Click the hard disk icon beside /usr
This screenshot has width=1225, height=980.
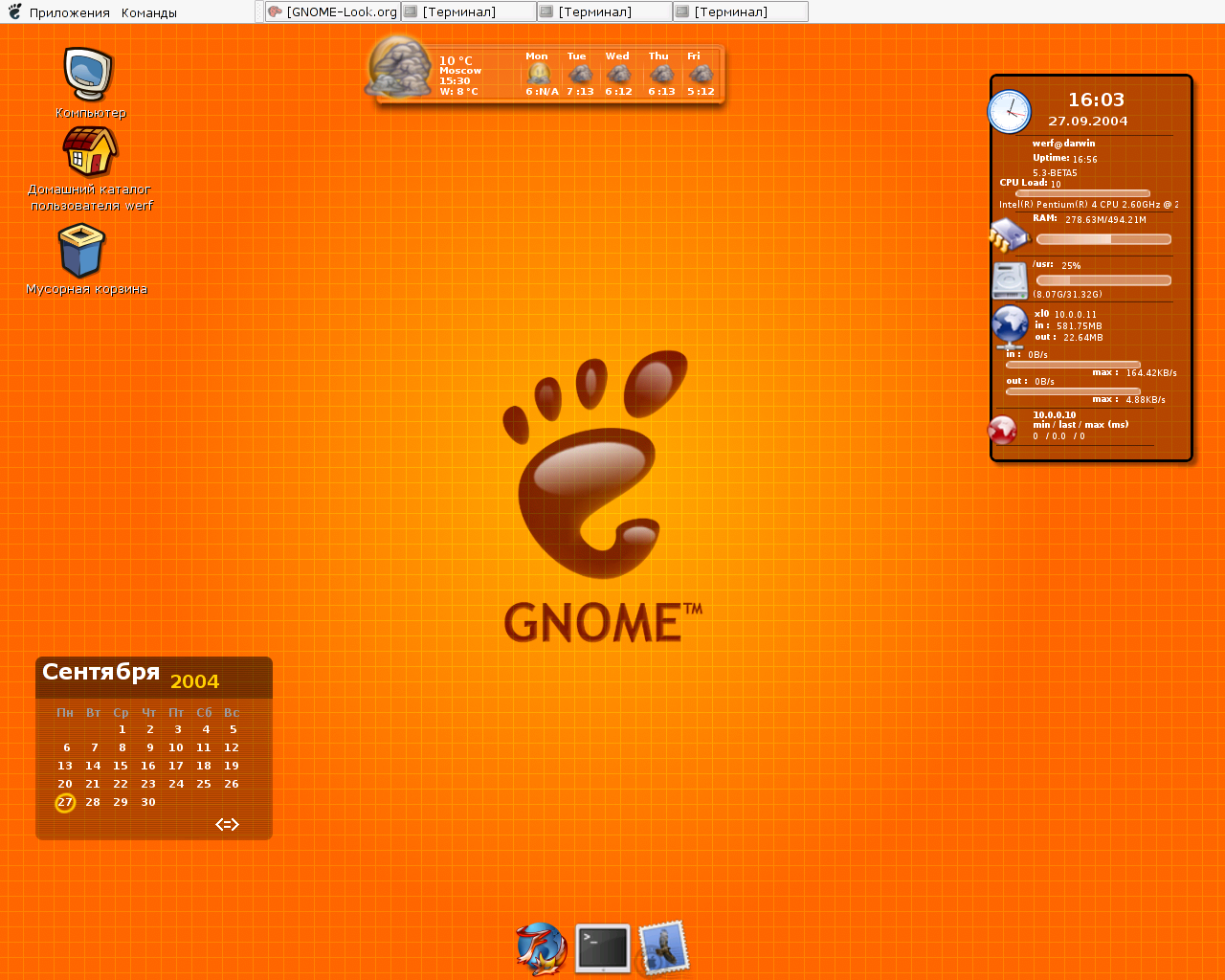coord(1010,280)
